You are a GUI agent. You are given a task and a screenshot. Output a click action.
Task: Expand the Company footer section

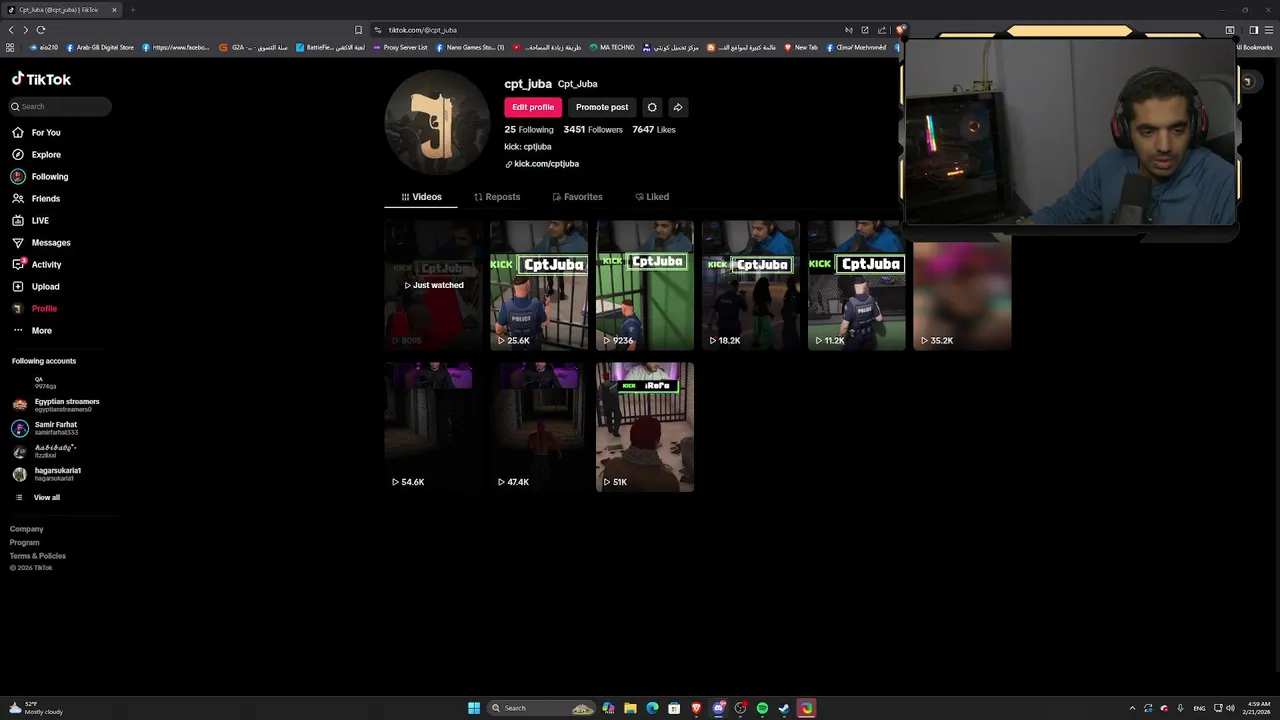tap(27, 529)
